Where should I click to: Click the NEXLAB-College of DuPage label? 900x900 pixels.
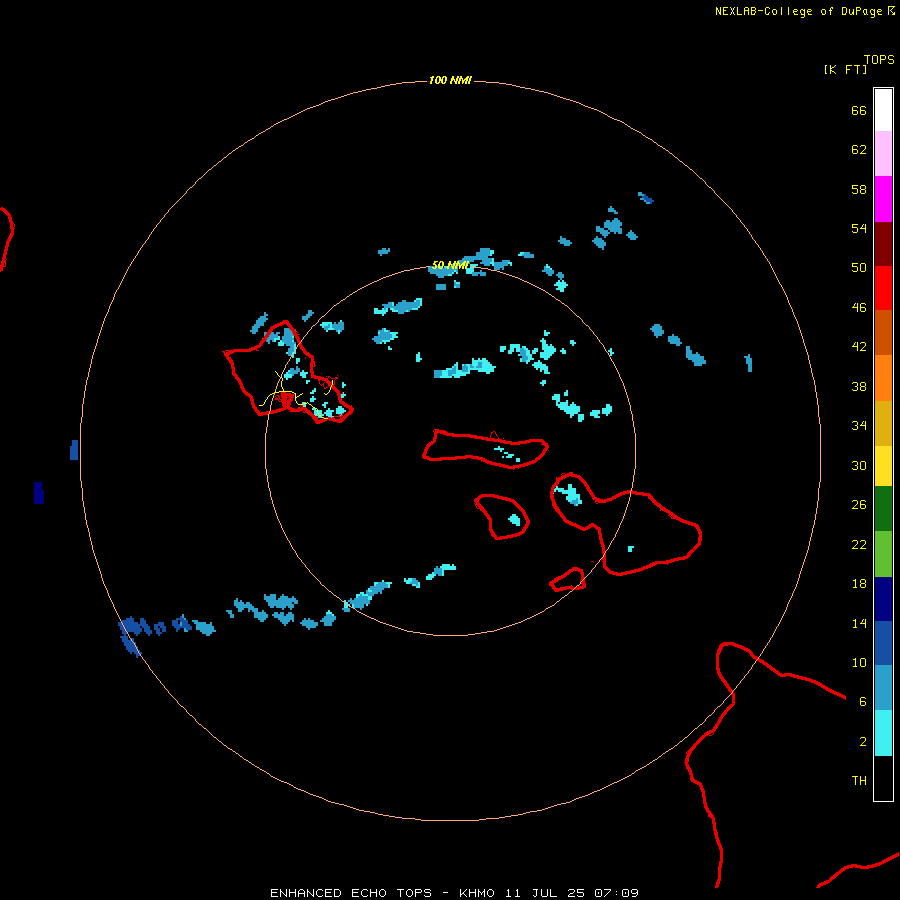[x=804, y=11]
